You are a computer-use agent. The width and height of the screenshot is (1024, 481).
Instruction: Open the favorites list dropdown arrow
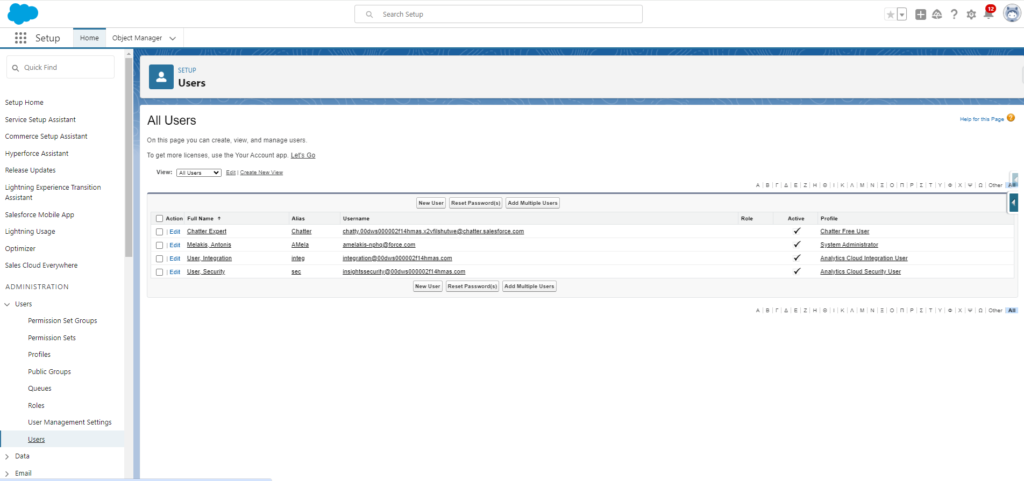[902, 14]
